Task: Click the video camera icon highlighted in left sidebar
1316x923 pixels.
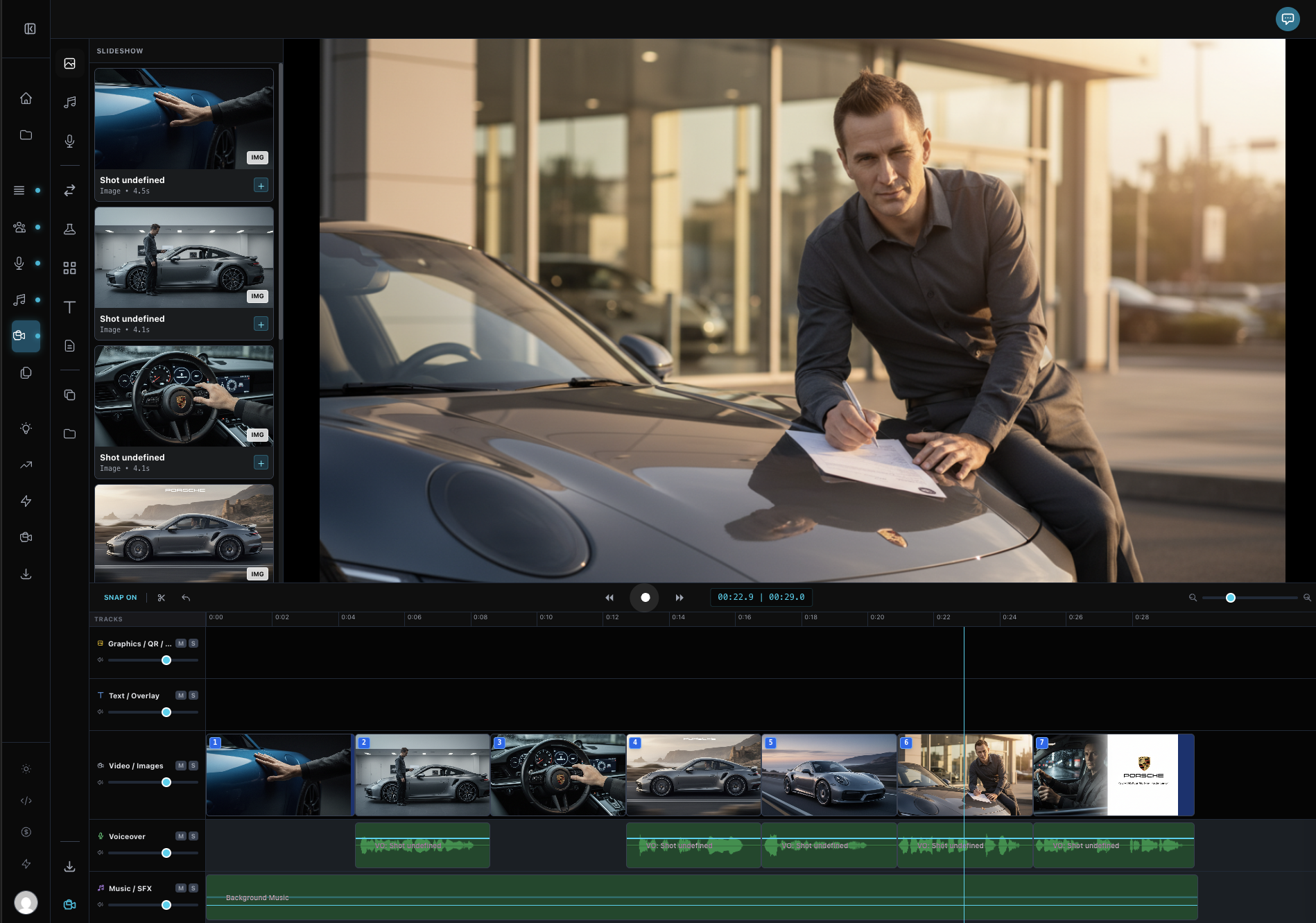Action: pos(26,336)
